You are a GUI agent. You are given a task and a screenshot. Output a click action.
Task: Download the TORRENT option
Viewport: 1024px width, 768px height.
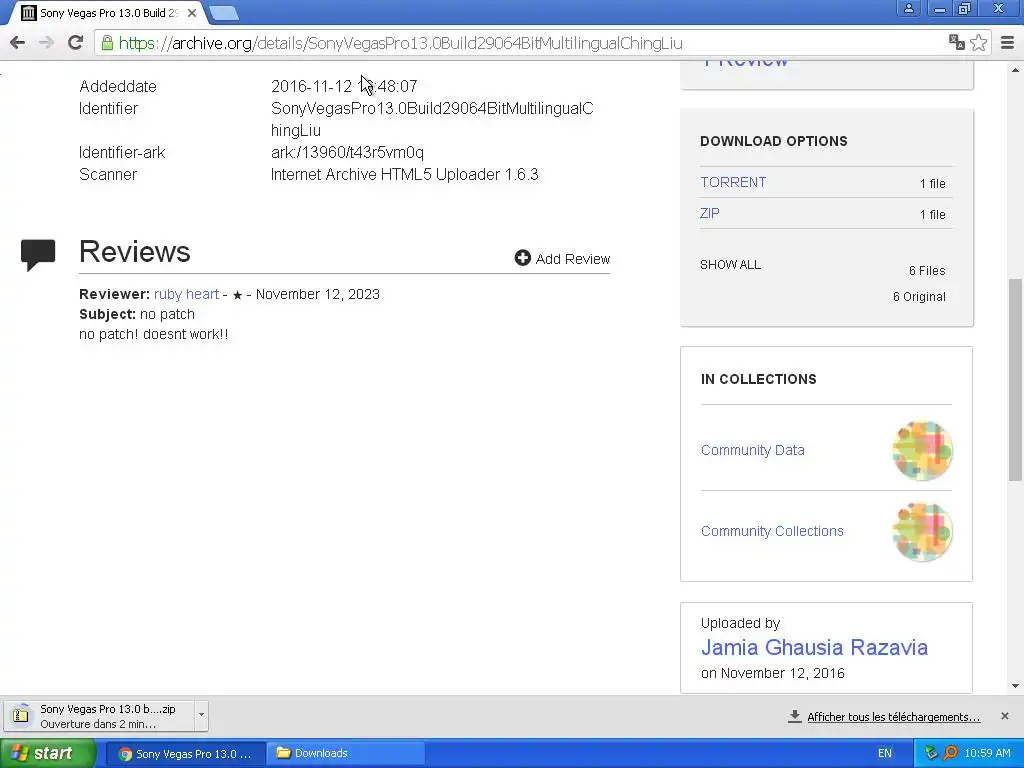click(x=733, y=182)
